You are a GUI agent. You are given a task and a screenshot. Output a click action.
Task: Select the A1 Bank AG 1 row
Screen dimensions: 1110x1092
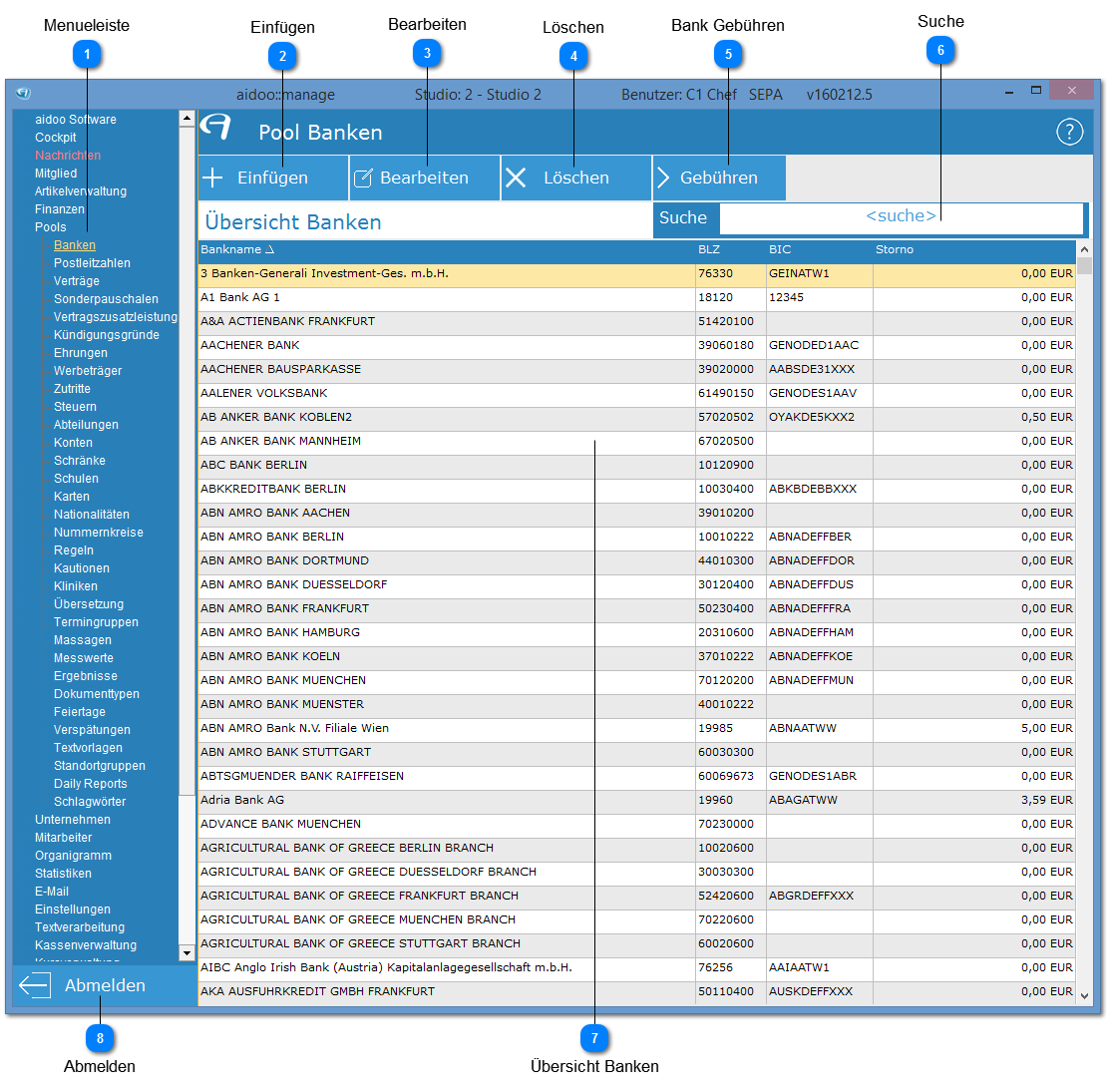coord(637,298)
